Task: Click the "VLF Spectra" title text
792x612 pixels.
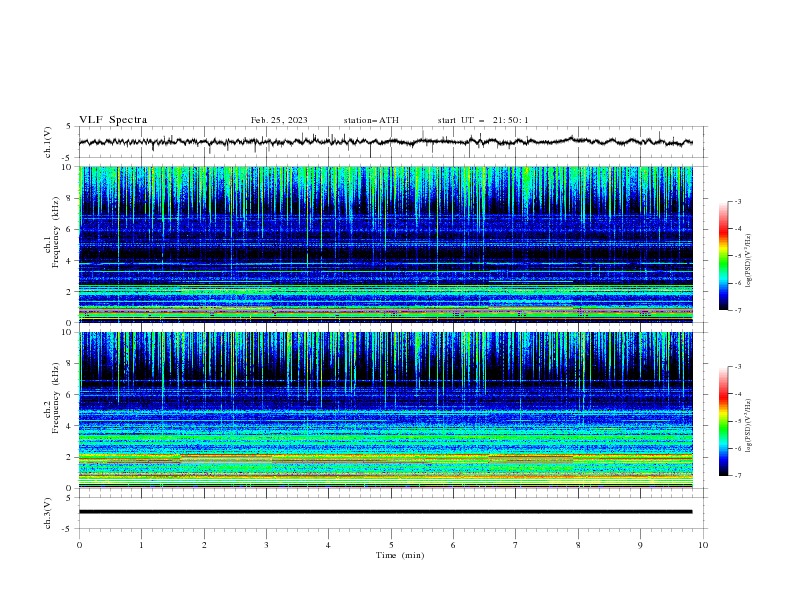Action: [113, 120]
